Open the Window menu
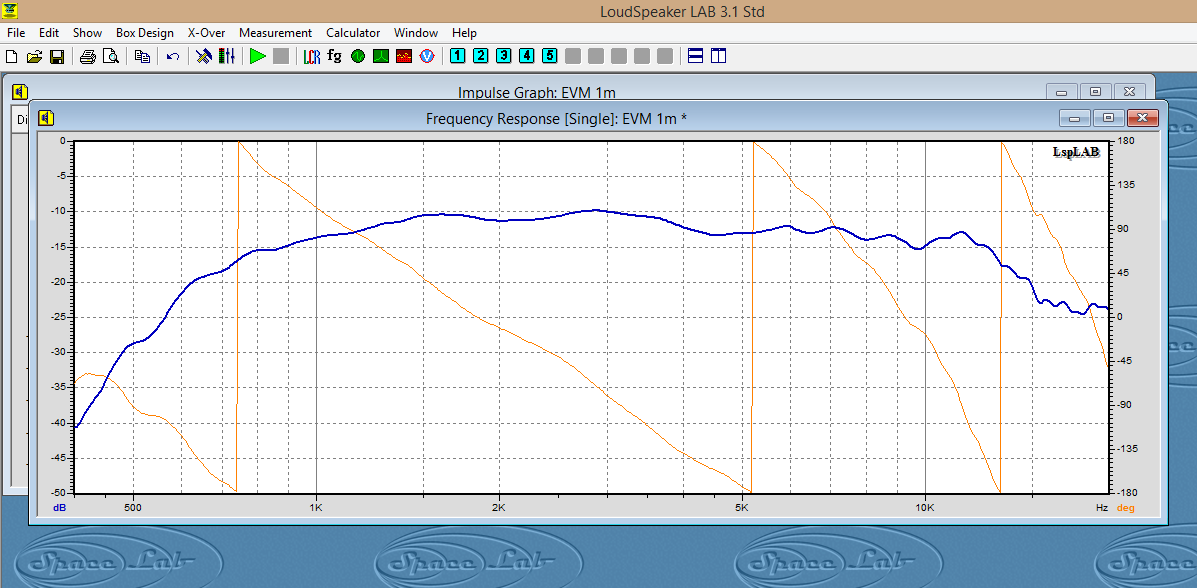Image resolution: width=1197 pixels, height=588 pixels. coord(416,33)
